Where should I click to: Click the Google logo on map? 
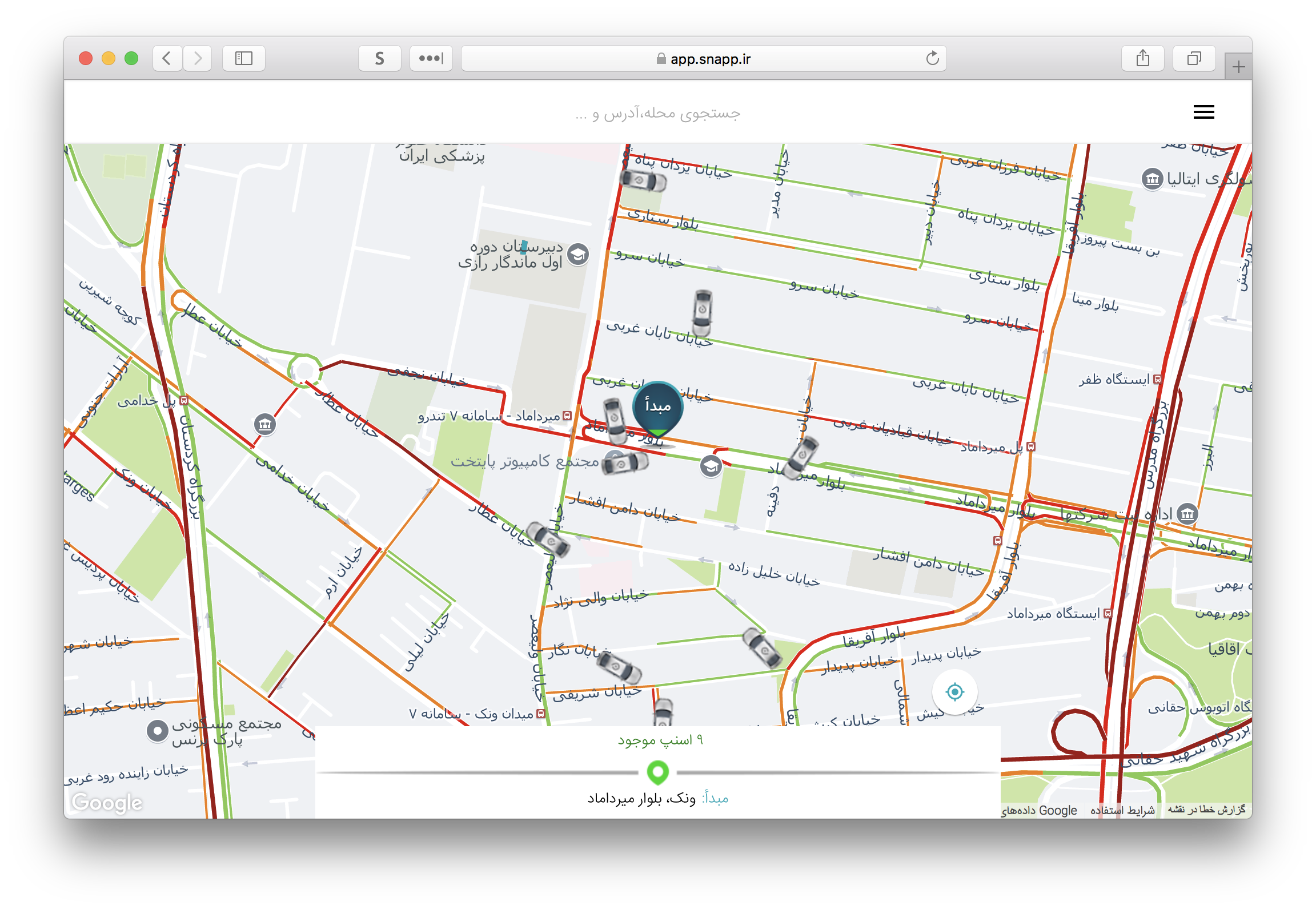coord(107,803)
